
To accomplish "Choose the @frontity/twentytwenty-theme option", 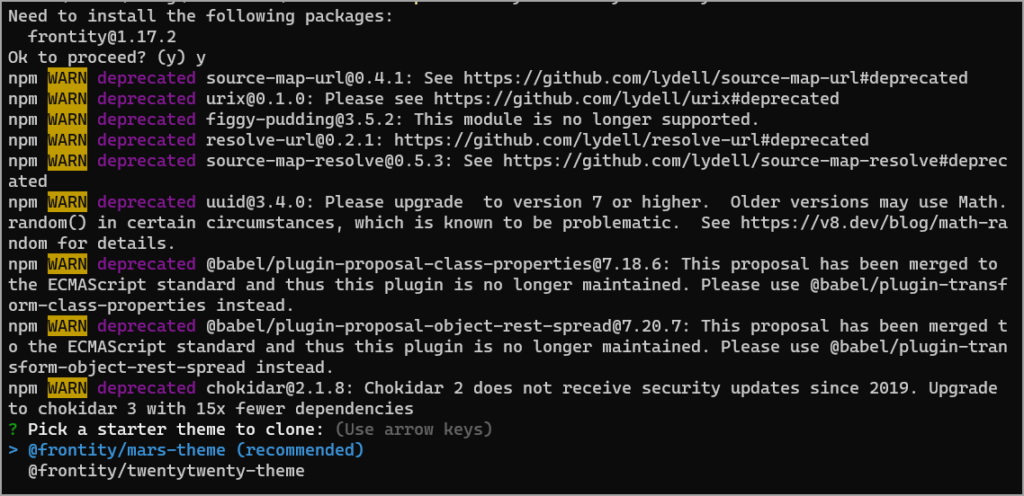I will click(165, 470).
